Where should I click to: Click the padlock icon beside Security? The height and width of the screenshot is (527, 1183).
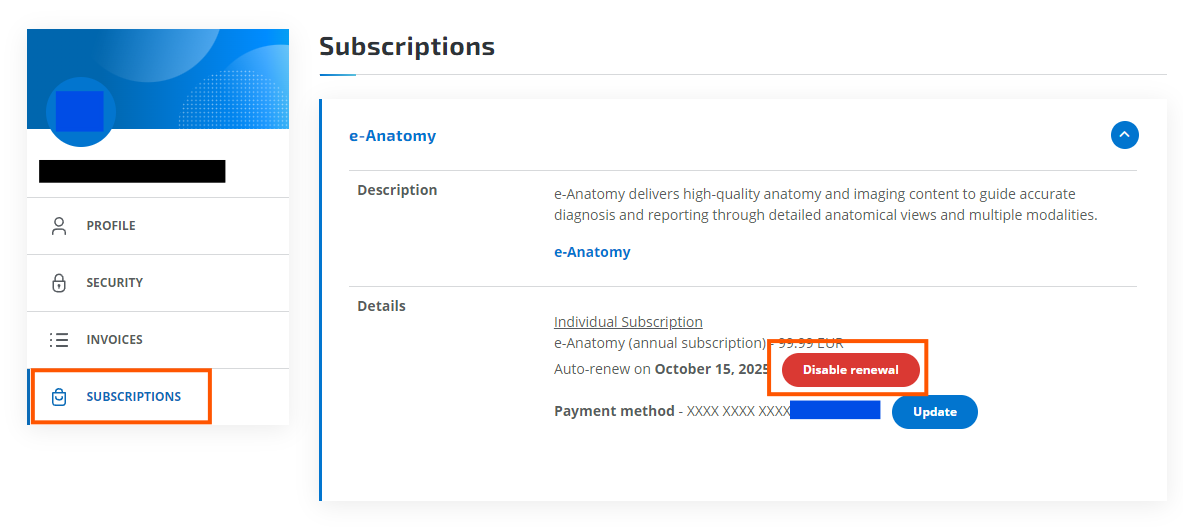pyautogui.click(x=59, y=283)
